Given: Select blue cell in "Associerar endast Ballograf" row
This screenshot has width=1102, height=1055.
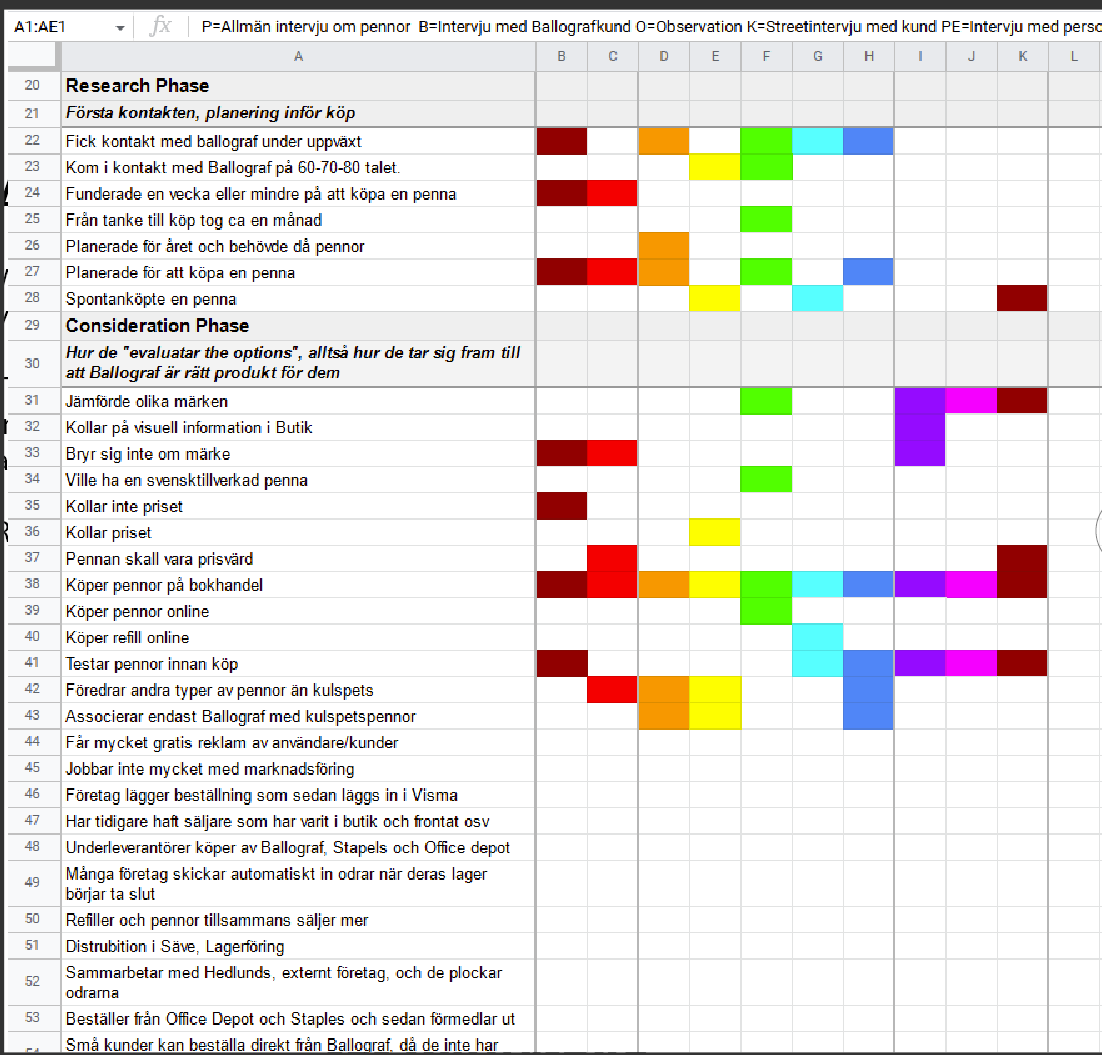Looking at the screenshot, I should click(869, 716).
